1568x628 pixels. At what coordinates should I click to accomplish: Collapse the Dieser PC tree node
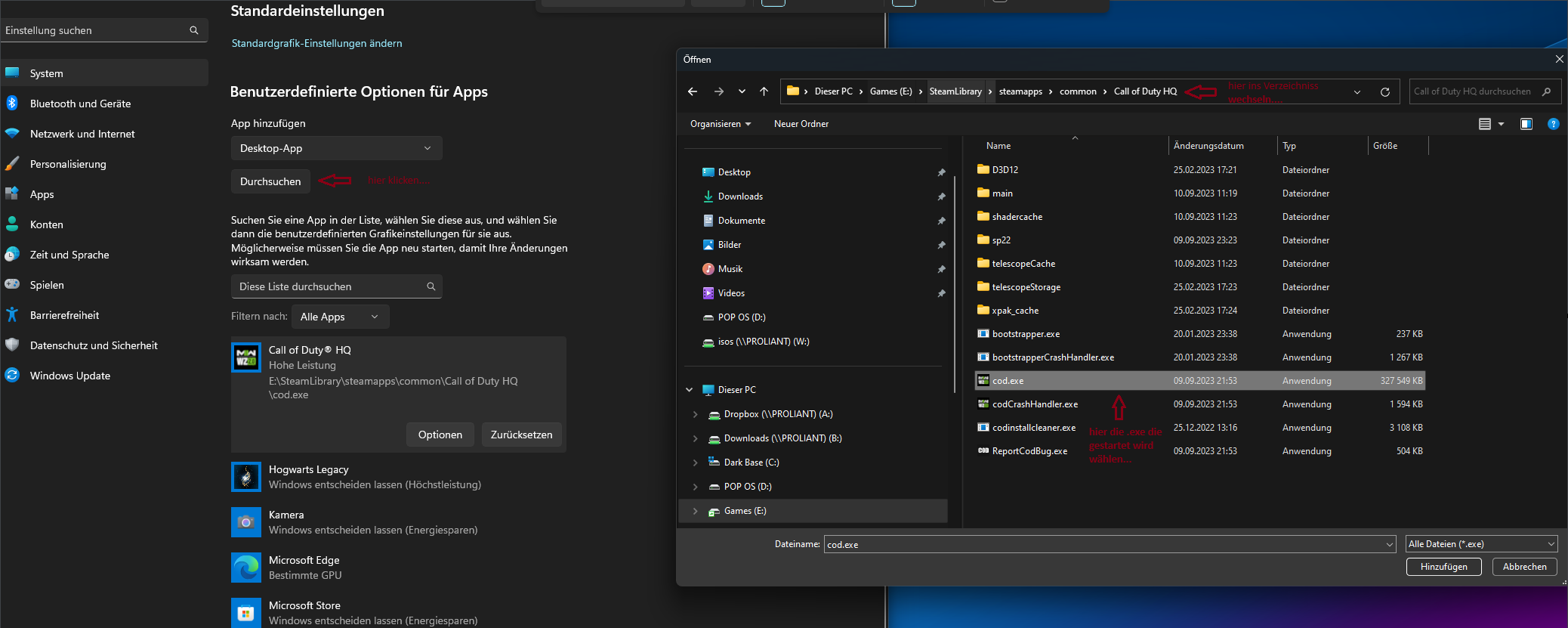689,390
